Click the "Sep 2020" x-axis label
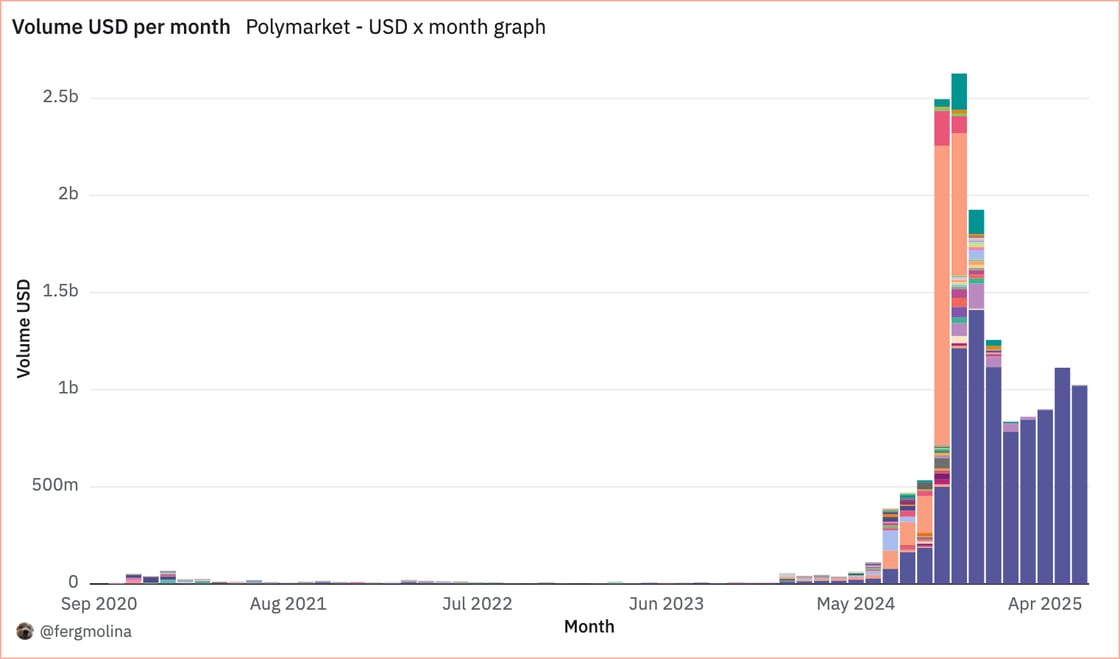Screen dimensions: 1120x659 click(99, 604)
